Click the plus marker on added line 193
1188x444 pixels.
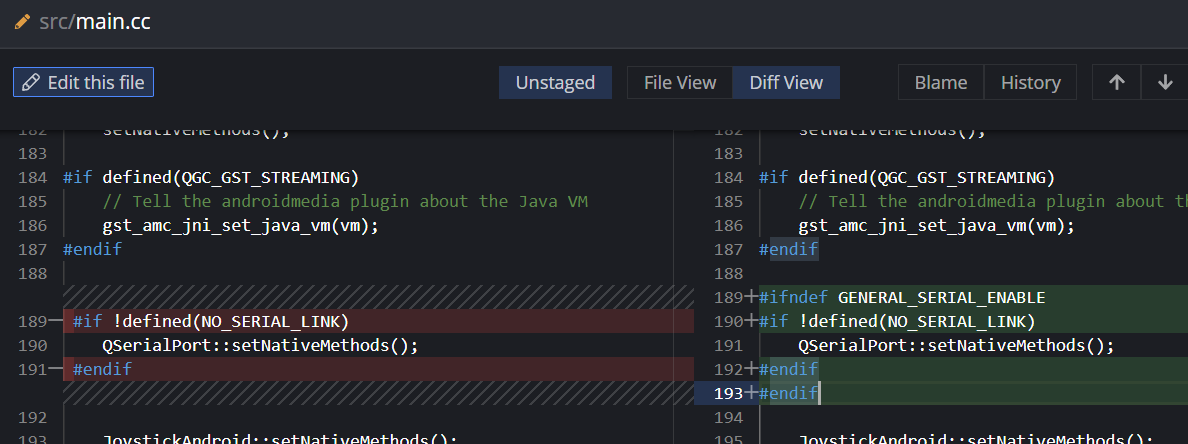point(751,393)
